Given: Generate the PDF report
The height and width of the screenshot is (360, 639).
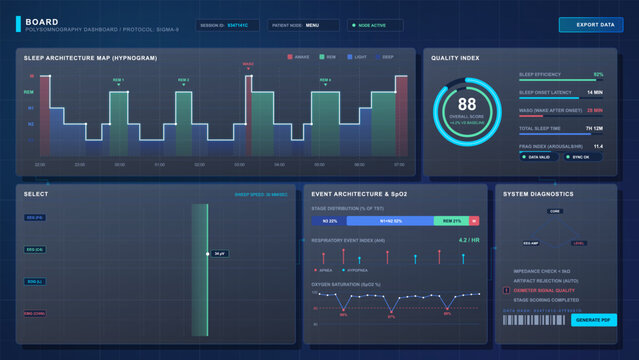Looking at the screenshot, I should pyautogui.click(x=594, y=320).
